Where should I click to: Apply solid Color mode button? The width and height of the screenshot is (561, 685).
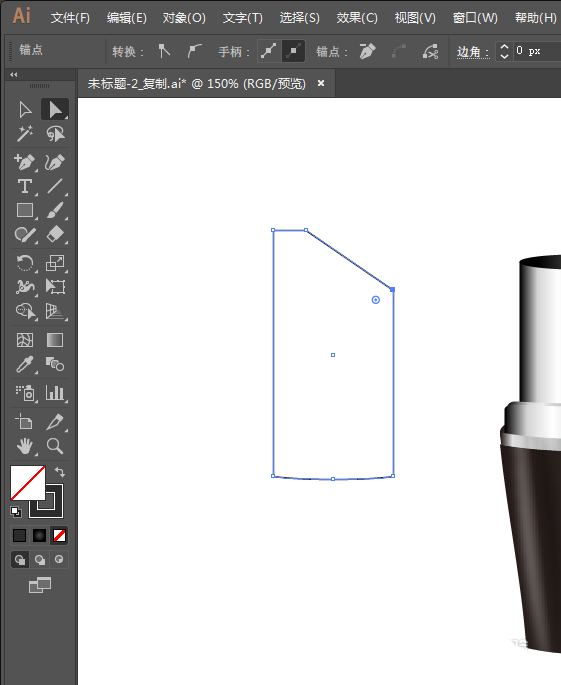pos(19,535)
